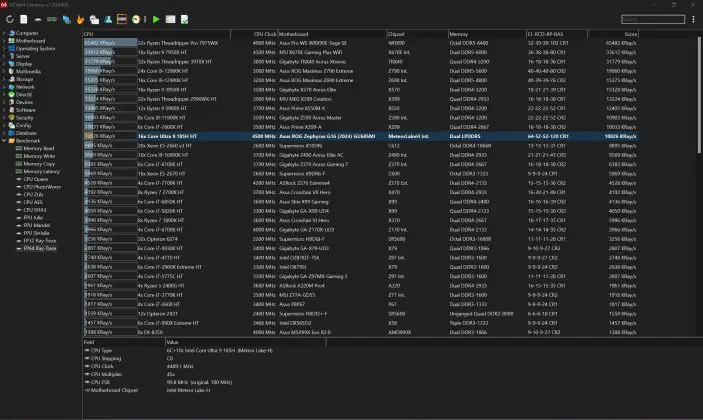Open the three-dot menu near the search box
The width and height of the screenshot is (703, 420).
693,19
